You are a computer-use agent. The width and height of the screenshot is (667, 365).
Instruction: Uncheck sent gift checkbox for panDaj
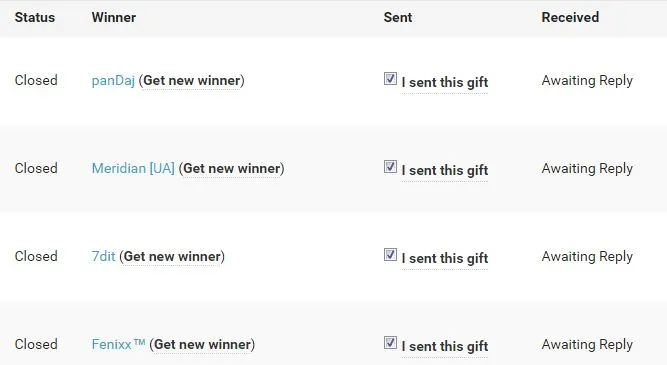click(x=390, y=79)
